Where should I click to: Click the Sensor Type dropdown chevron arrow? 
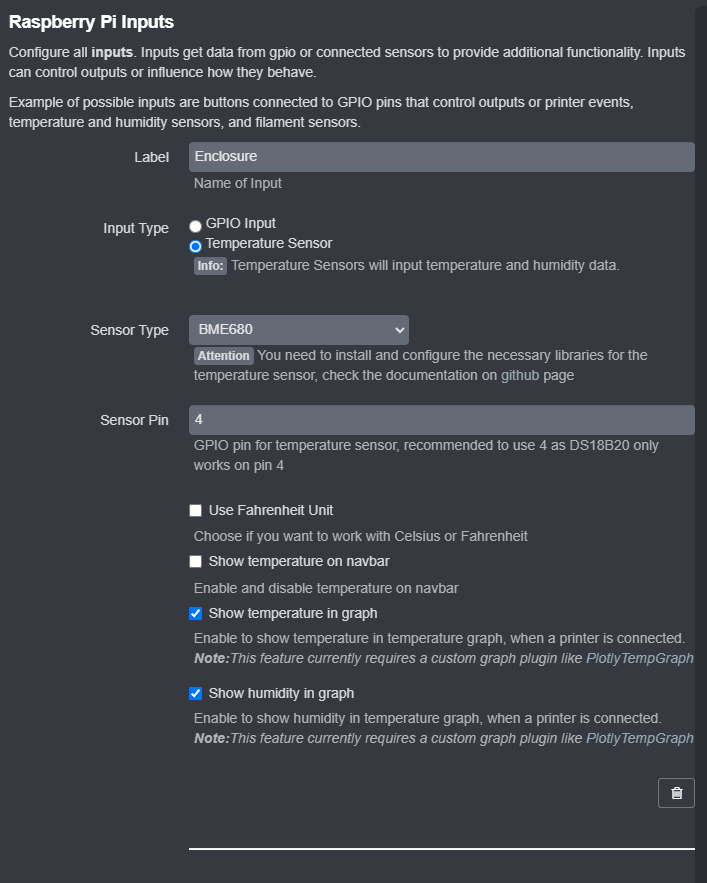click(400, 330)
